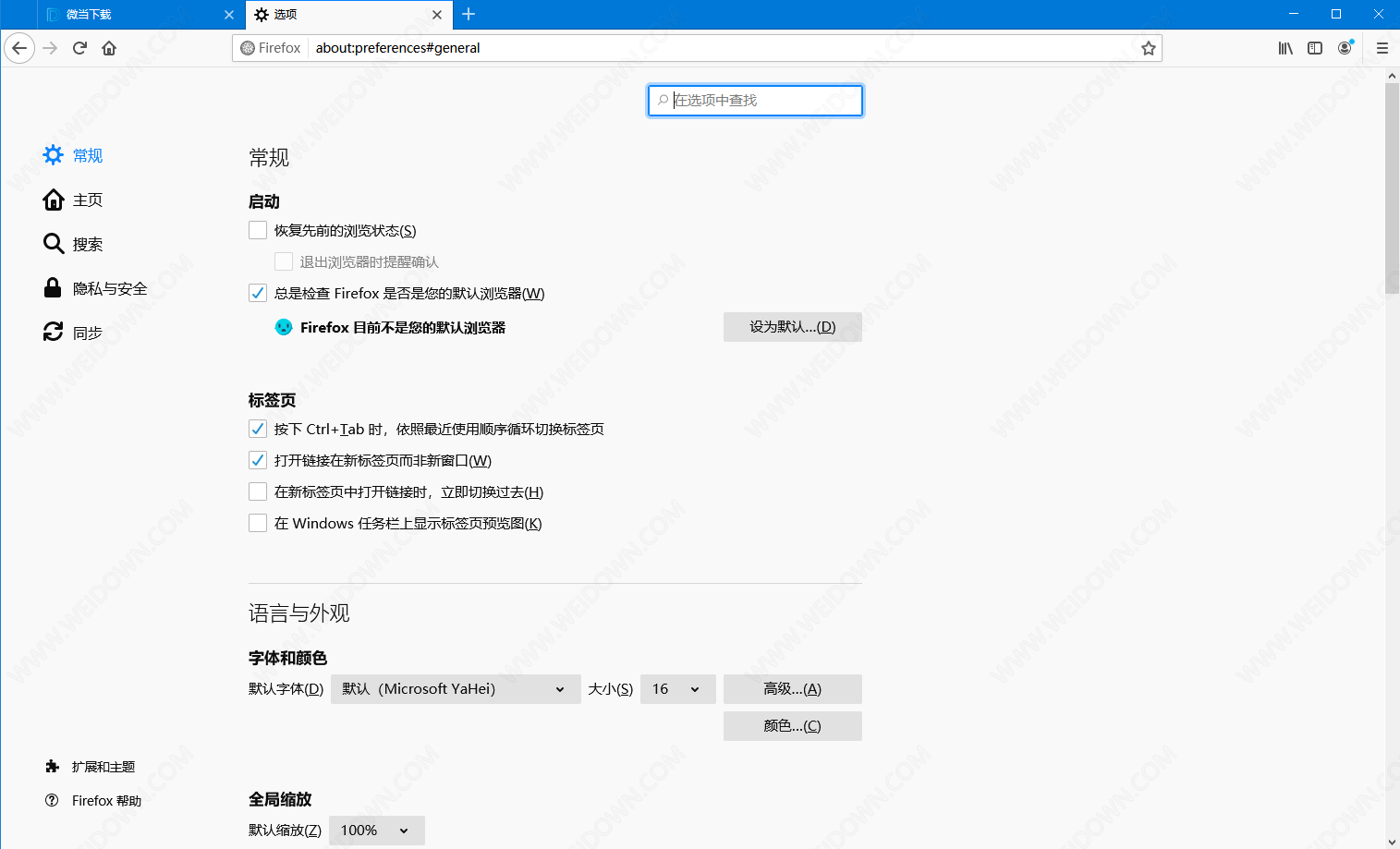Bookmark this page with the star icon
This screenshot has height=849, width=1400.
1148,48
